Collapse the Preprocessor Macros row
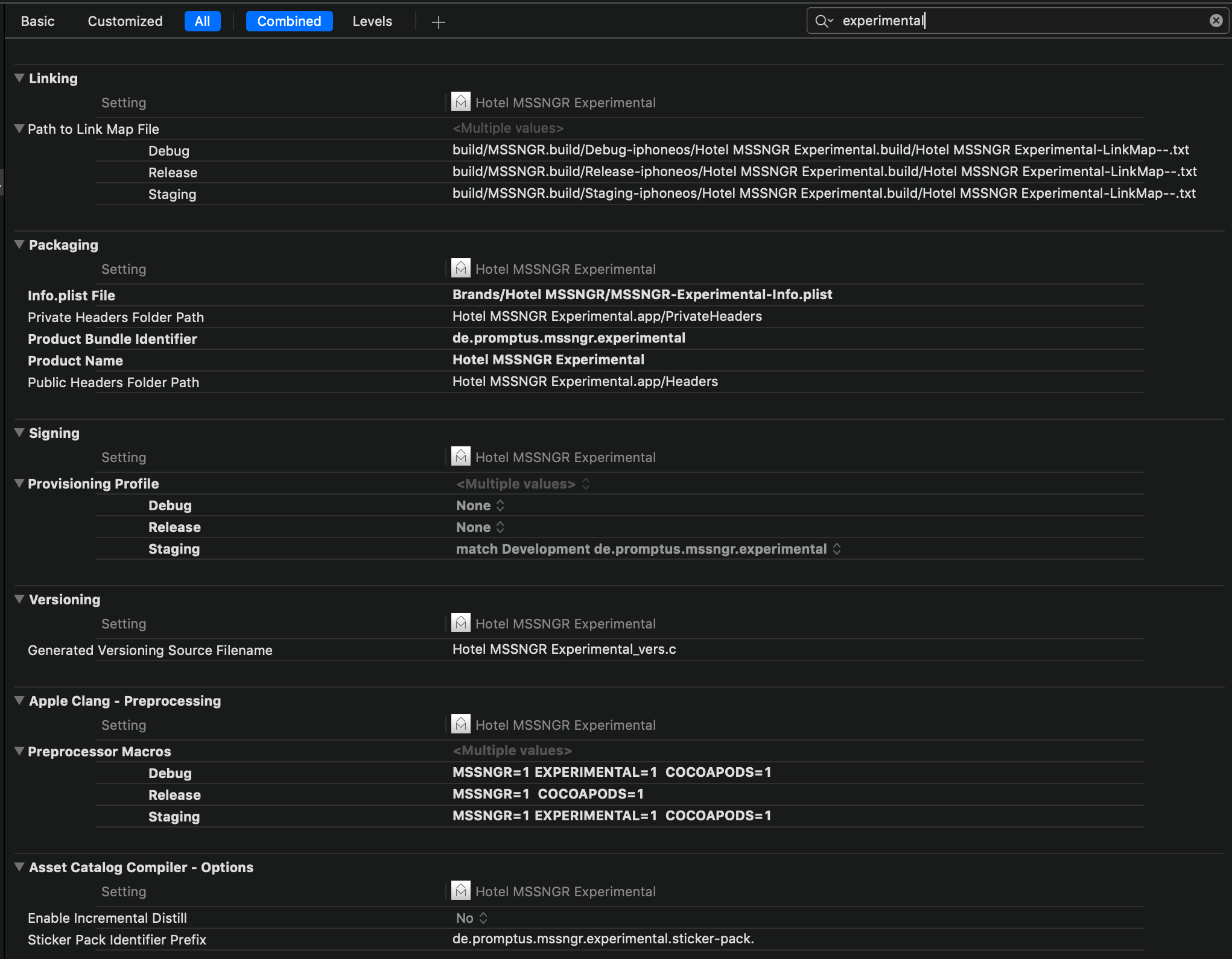This screenshot has width=1232, height=959. [x=19, y=751]
